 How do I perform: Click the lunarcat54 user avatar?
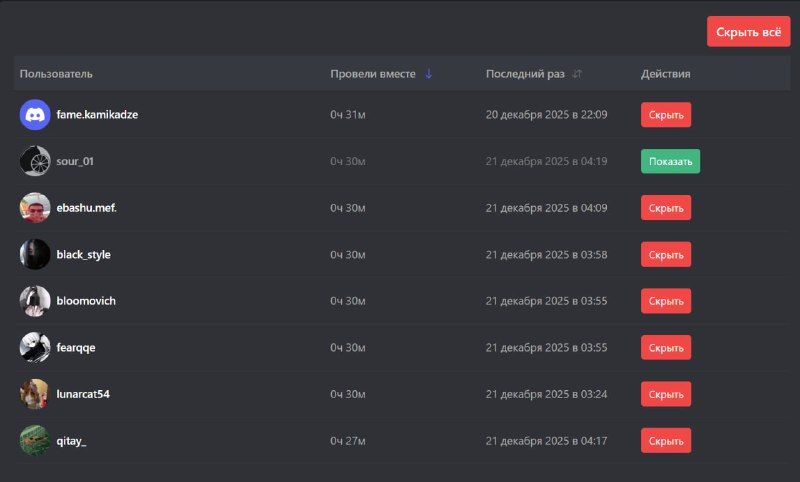tap(35, 394)
